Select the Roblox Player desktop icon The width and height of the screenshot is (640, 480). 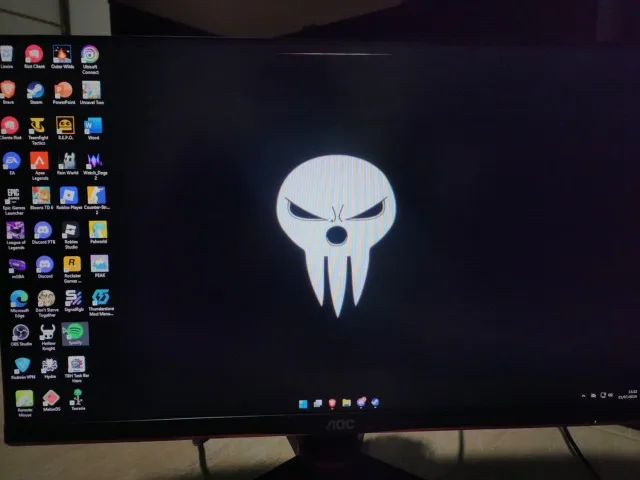69,198
